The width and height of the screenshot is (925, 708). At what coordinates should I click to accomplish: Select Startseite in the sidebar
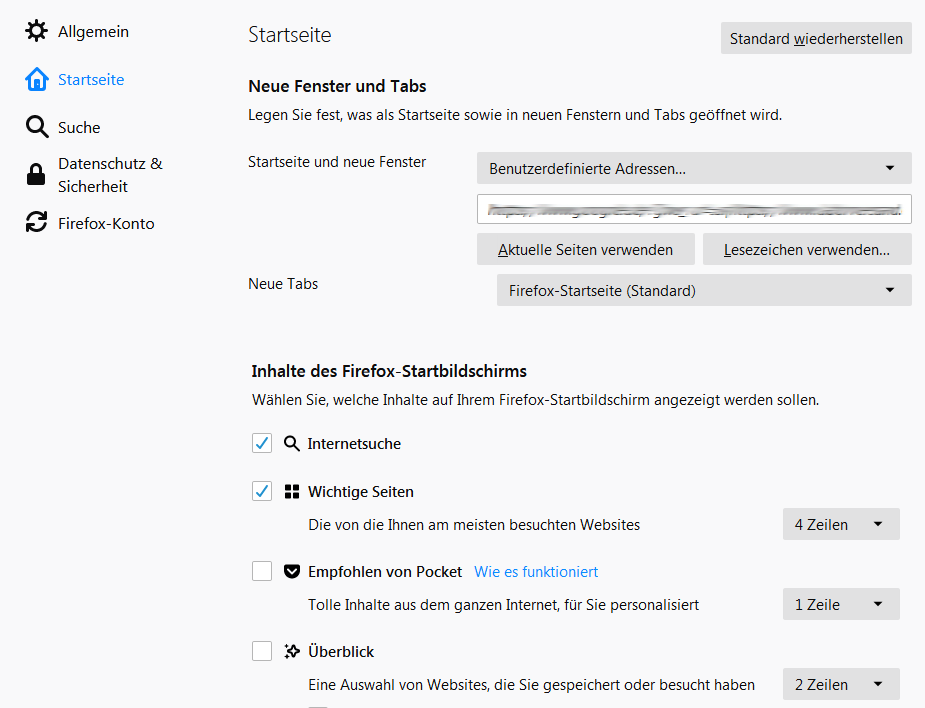tap(91, 80)
